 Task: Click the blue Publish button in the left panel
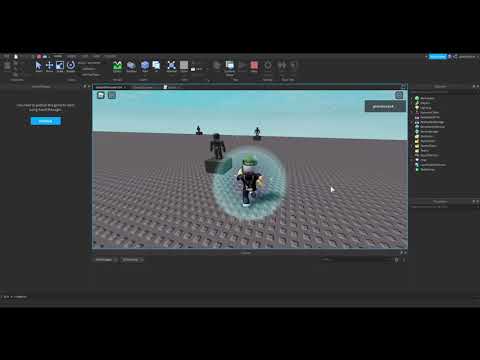(46, 121)
